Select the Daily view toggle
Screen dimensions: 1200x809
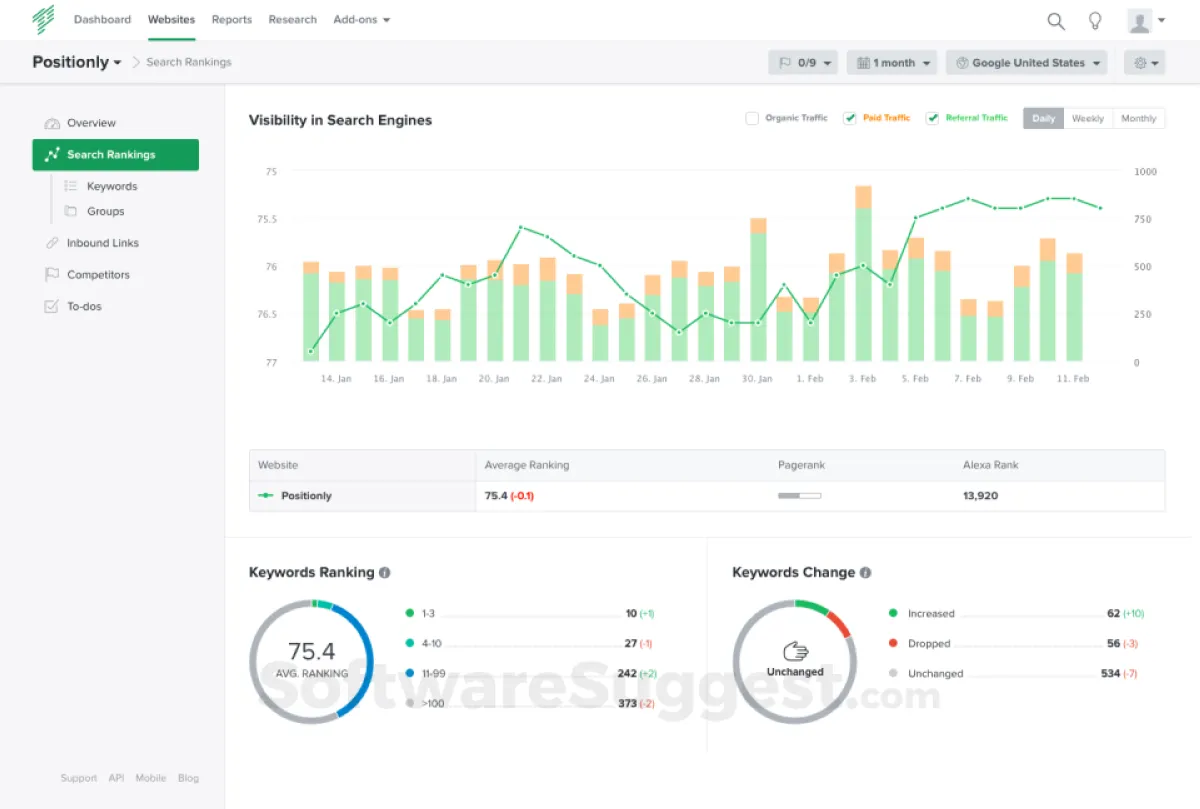click(1043, 118)
